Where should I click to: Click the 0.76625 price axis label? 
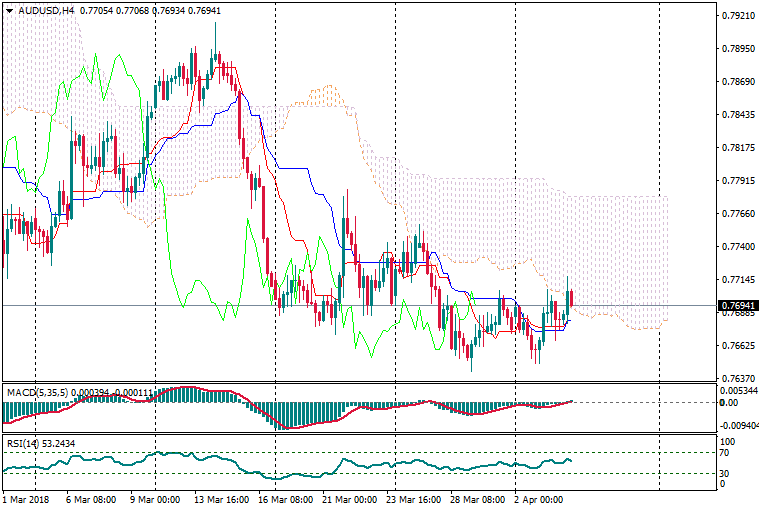737,346
